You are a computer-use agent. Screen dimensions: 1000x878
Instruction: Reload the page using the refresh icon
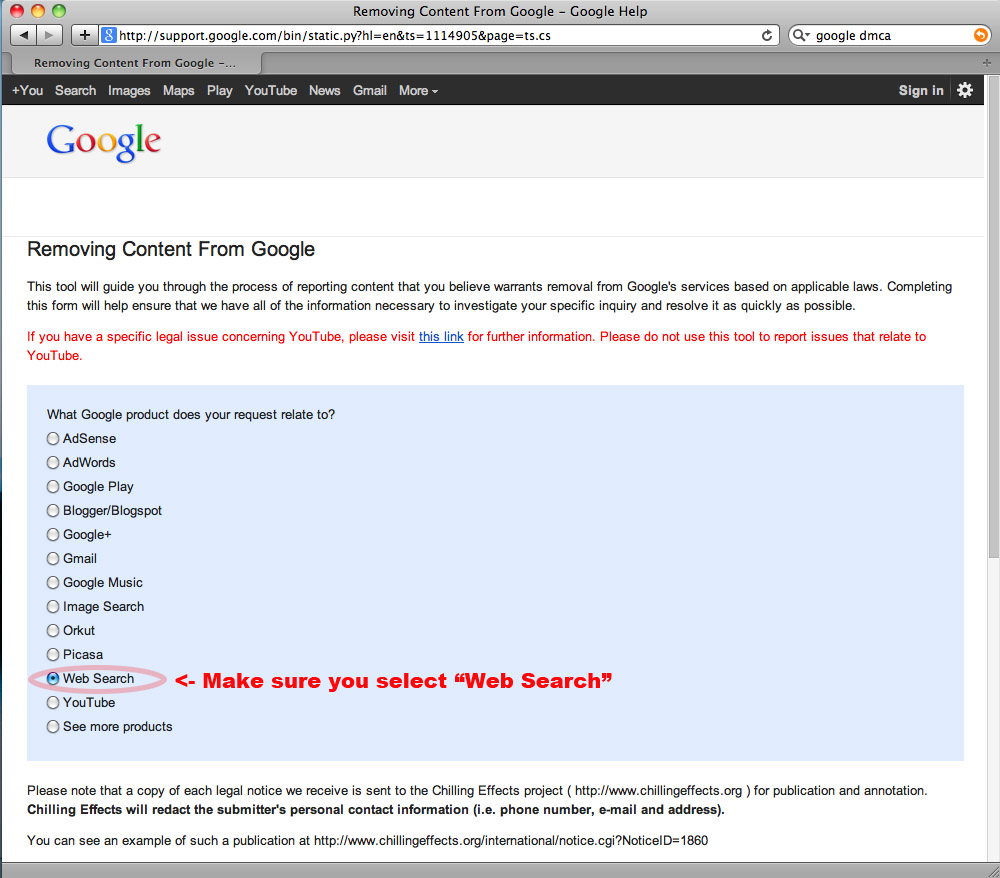click(767, 34)
